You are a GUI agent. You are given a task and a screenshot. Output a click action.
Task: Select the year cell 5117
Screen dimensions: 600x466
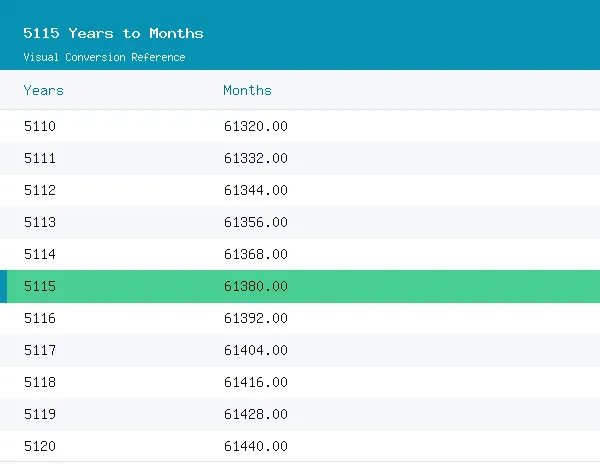(40, 350)
